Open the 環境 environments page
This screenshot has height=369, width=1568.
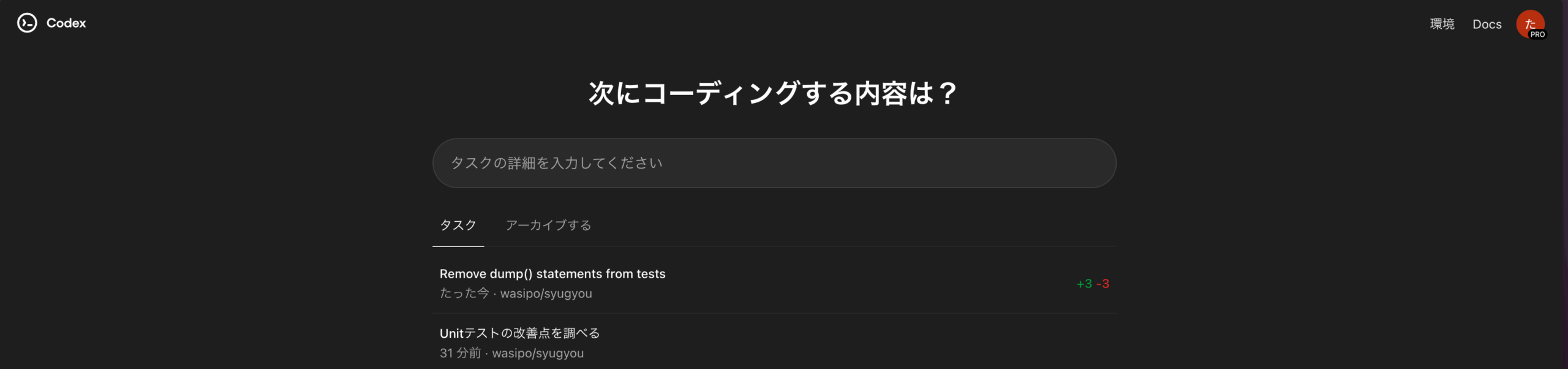coord(1442,24)
